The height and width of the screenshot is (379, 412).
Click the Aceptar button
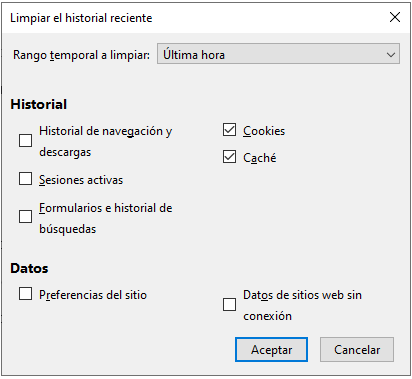point(271,350)
